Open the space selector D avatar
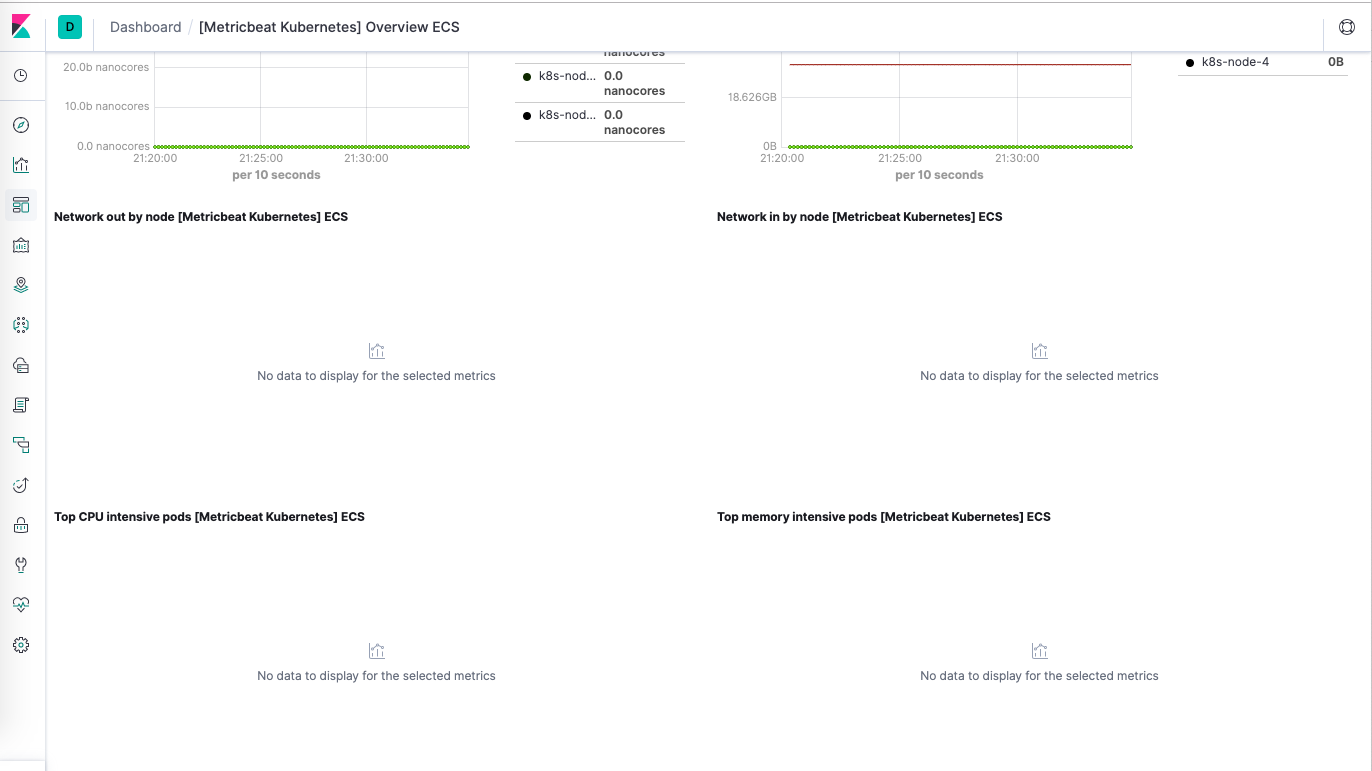1372x771 pixels. coord(70,27)
